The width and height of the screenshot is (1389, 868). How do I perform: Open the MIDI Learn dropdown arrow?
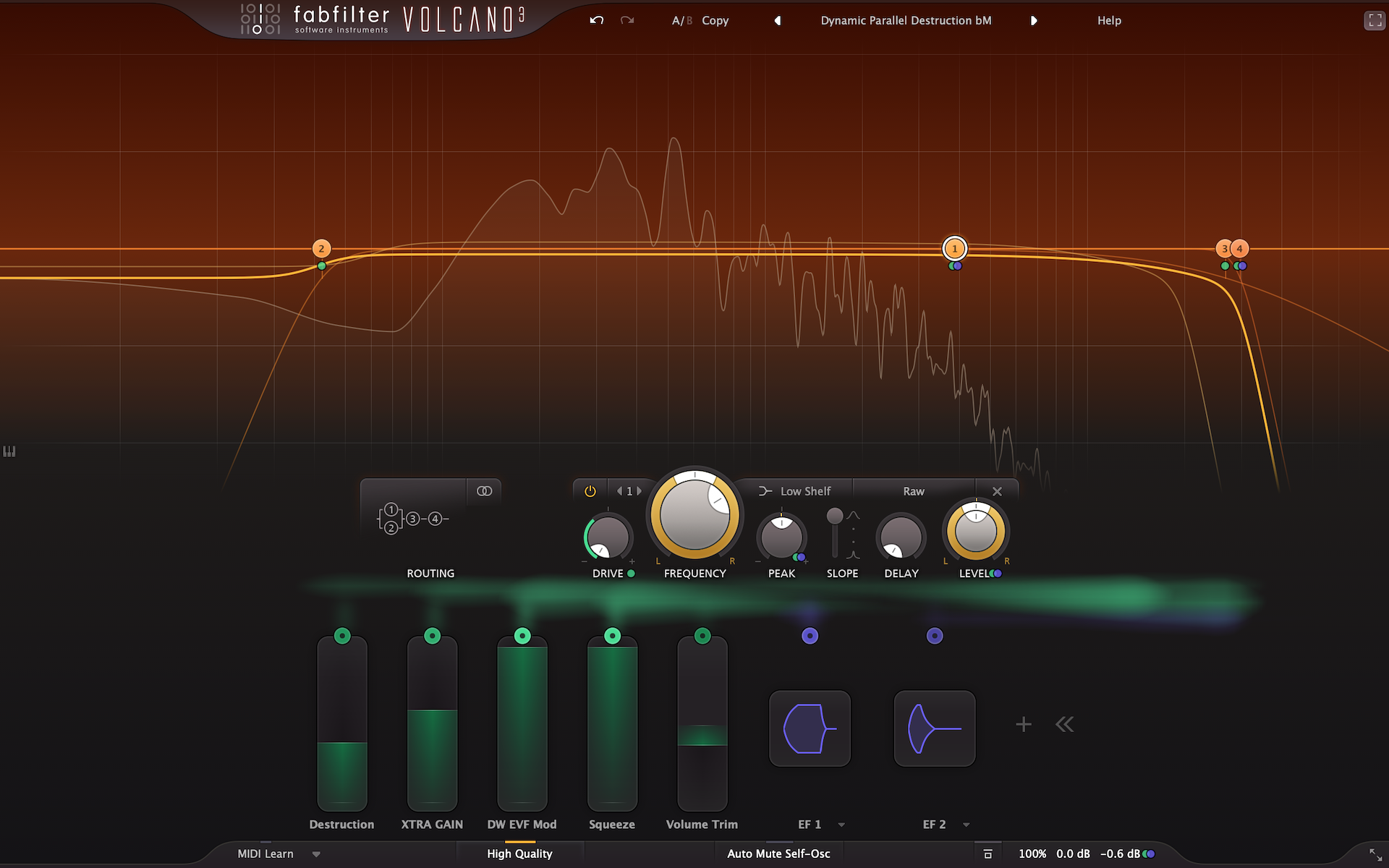coord(316,854)
